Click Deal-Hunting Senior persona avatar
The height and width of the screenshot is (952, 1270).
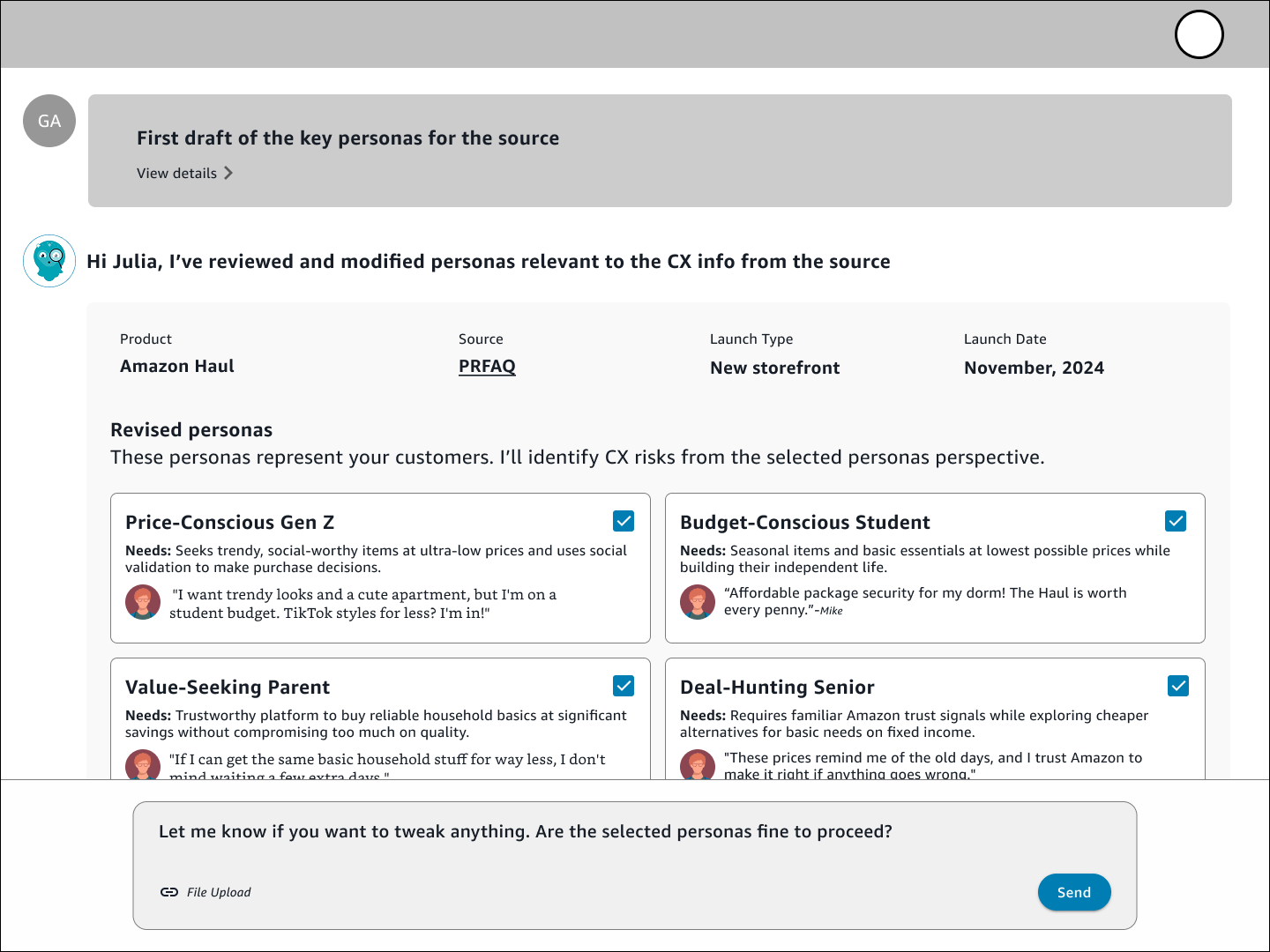[x=698, y=764]
